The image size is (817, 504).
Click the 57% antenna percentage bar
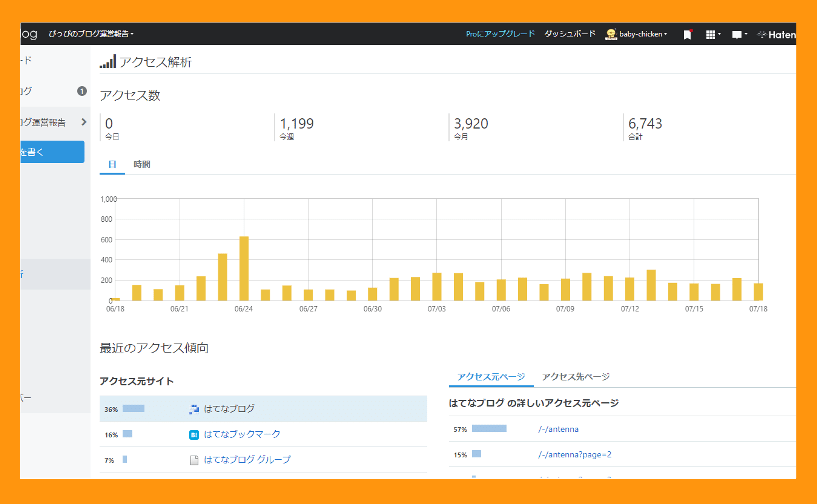tap(489, 428)
